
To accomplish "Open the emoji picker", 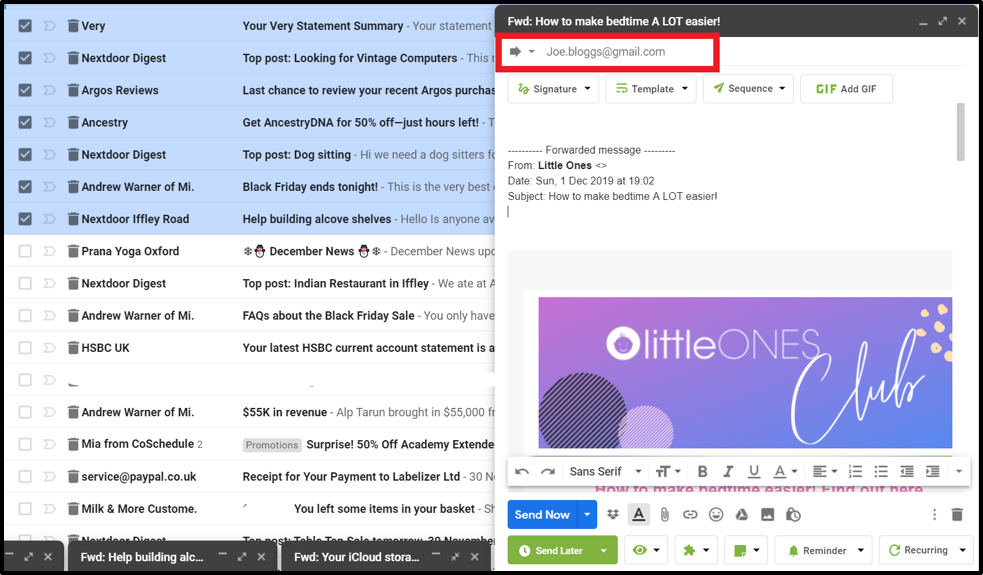I will pos(716,515).
